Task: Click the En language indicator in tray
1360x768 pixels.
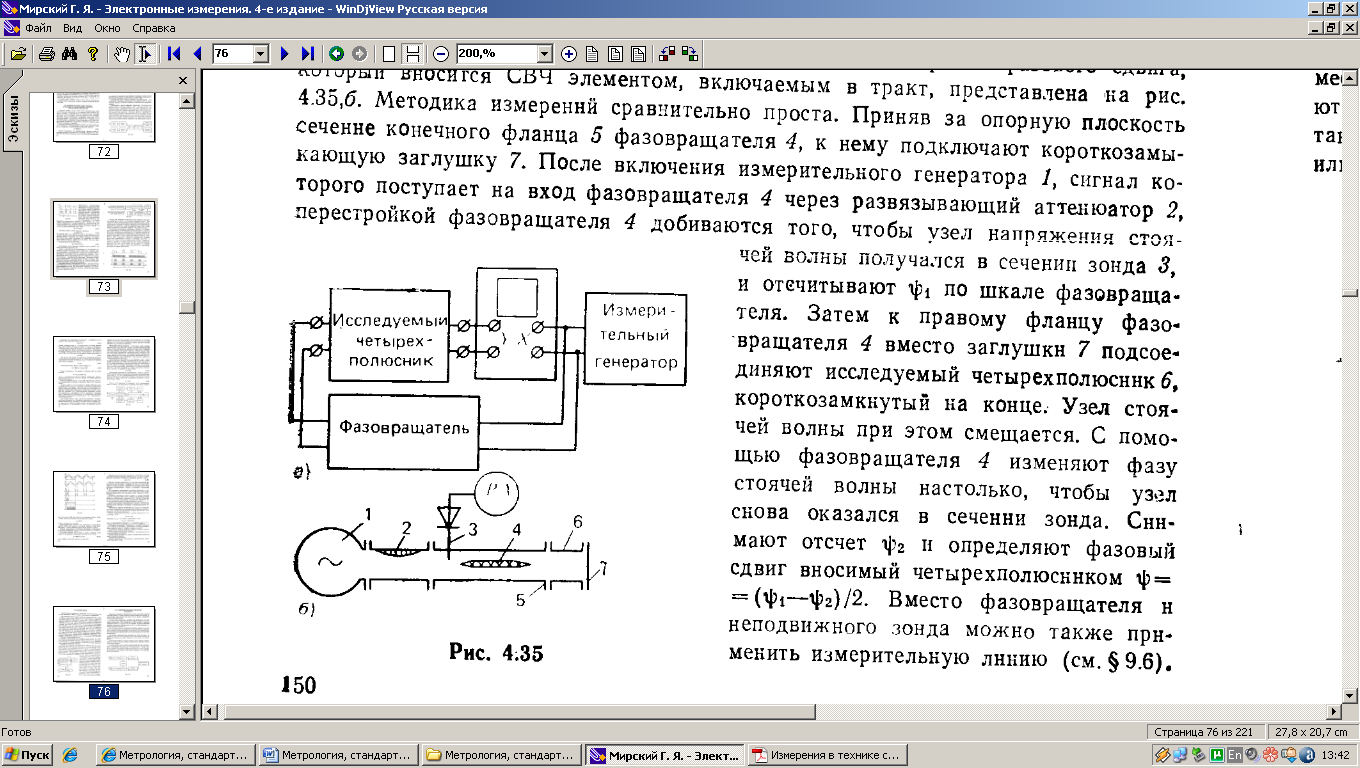Action: (1235, 755)
